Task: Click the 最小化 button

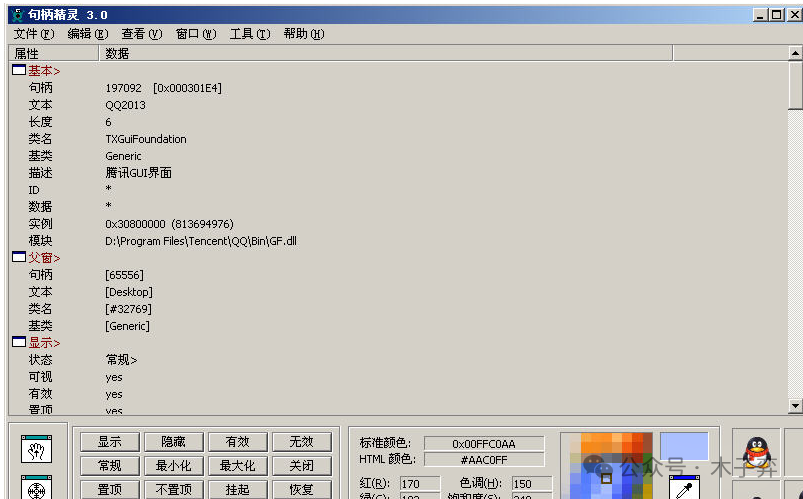Action: pyautogui.click(x=174, y=466)
